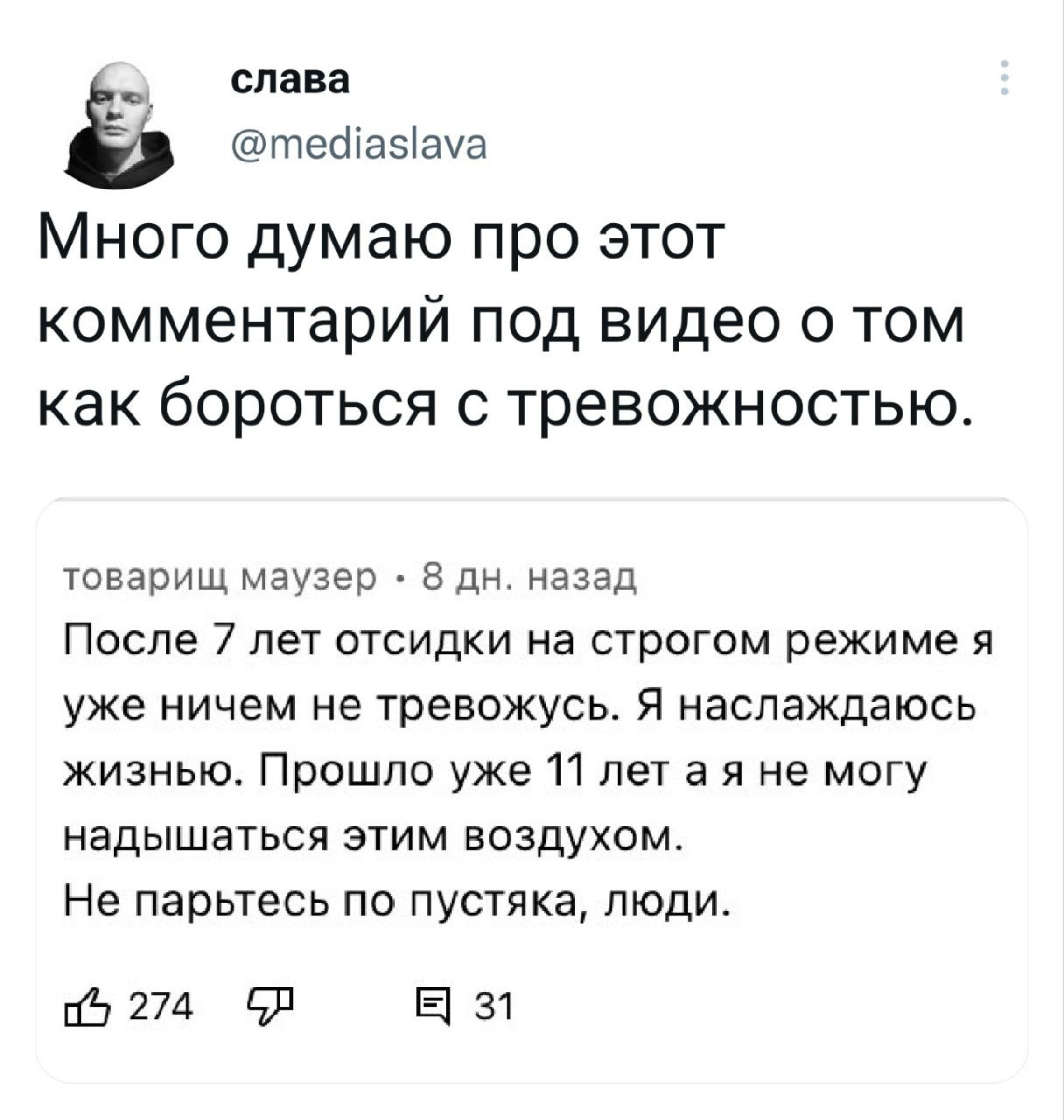Click the 31 replies count
The image size is (1064, 1120).
494,1008
